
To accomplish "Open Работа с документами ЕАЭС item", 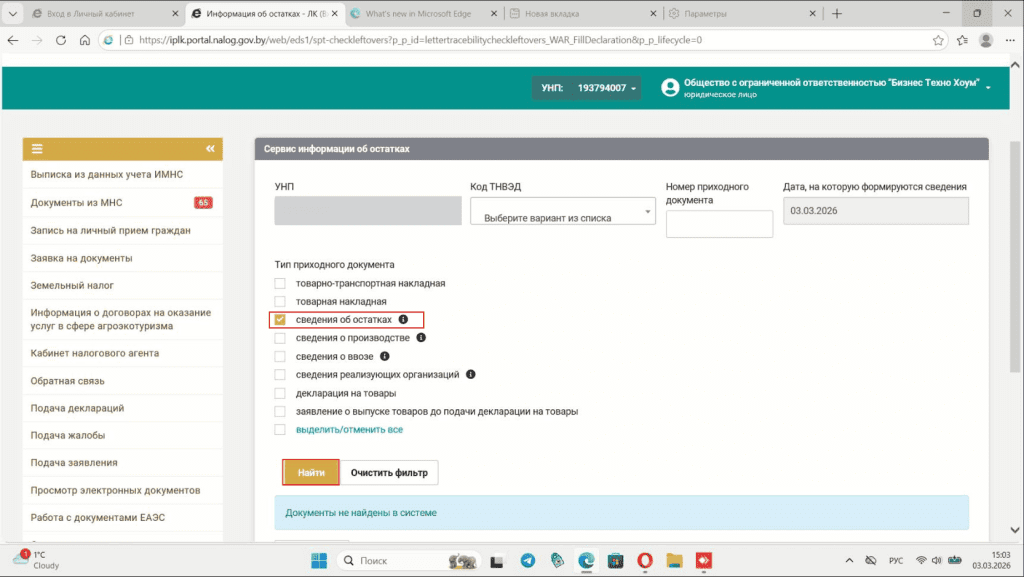I will coord(122,518).
